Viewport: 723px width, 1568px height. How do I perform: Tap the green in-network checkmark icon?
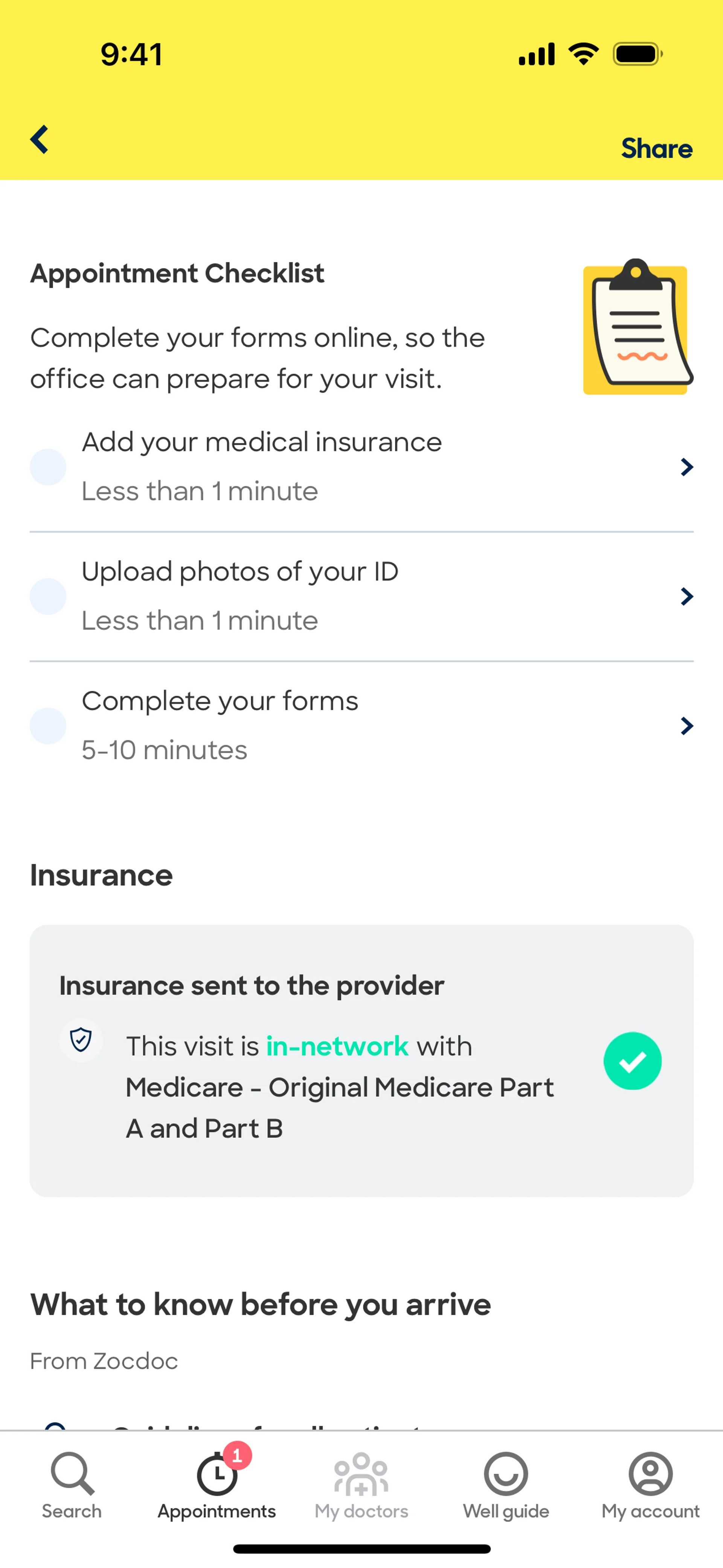pos(632,1061)
